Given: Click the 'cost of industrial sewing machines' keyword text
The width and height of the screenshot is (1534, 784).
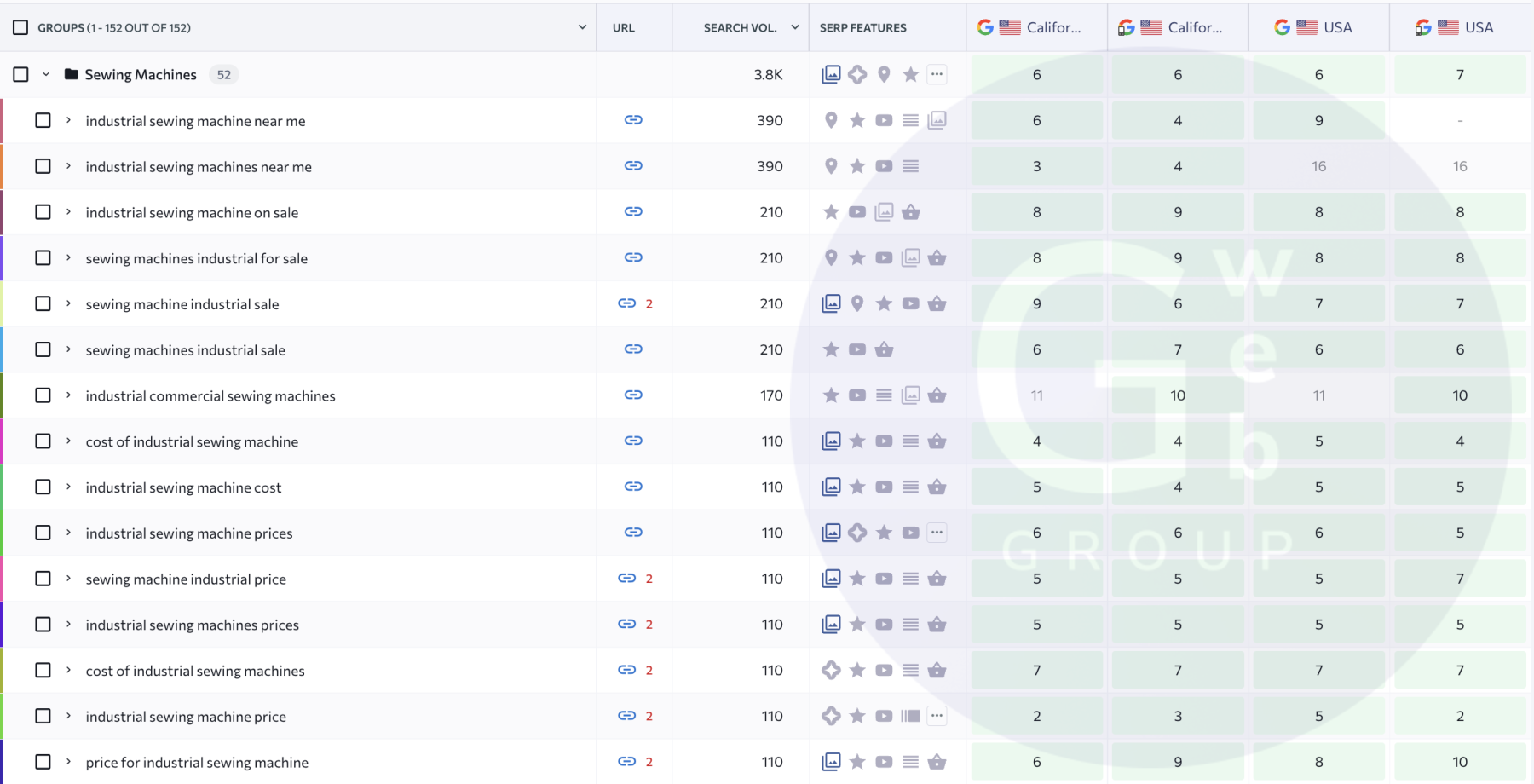Looking at the screenshot, I should [195, 671].
